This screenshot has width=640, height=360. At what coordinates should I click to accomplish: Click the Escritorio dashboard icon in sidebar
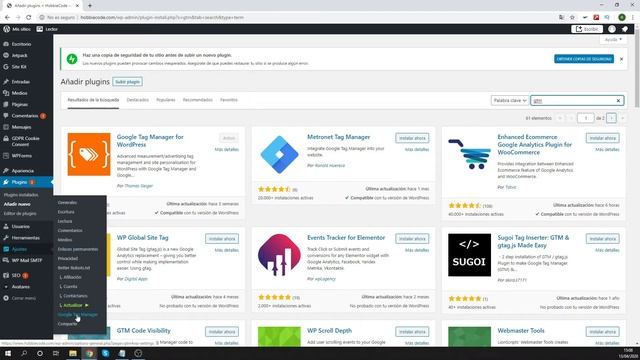pyautogui.click(x=6, y=44)
